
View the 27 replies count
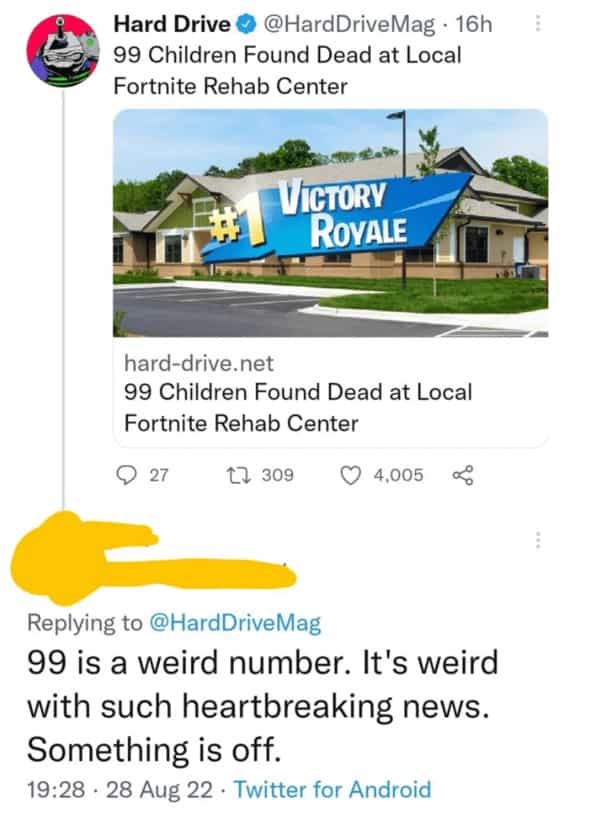point(159,475)
